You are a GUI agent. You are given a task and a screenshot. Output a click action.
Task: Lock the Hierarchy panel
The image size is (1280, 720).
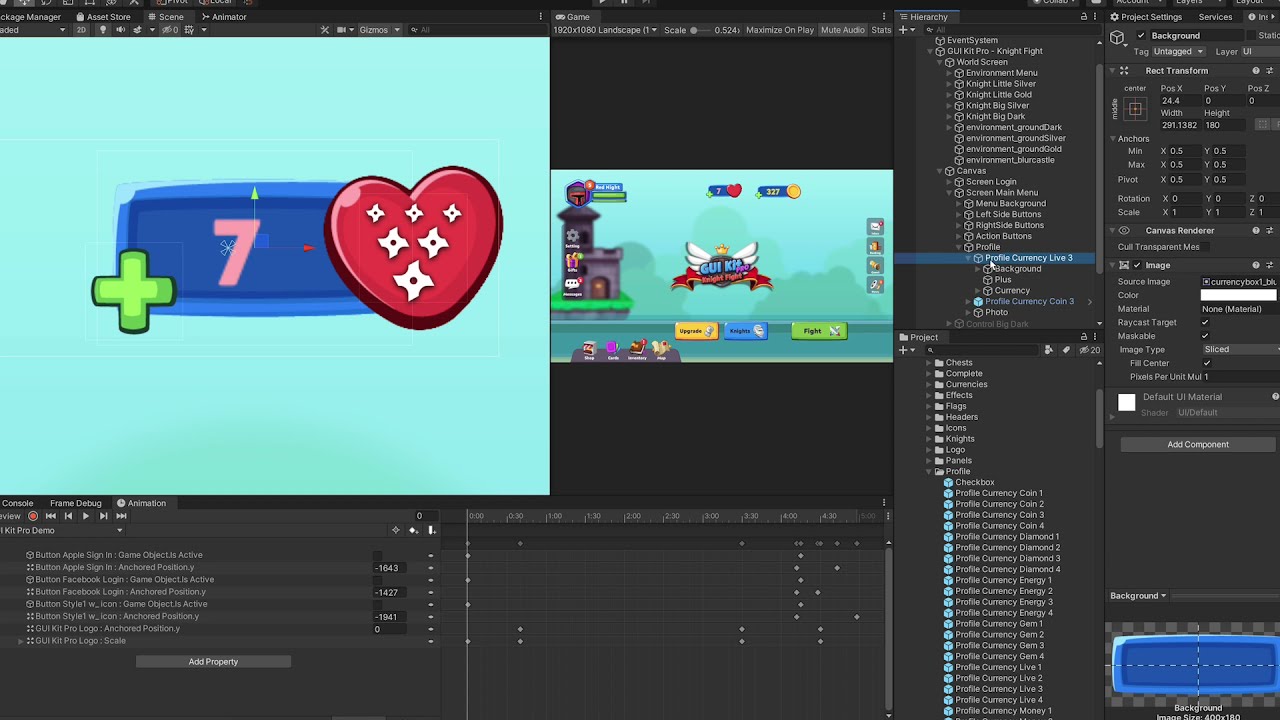coord(1084,17)
